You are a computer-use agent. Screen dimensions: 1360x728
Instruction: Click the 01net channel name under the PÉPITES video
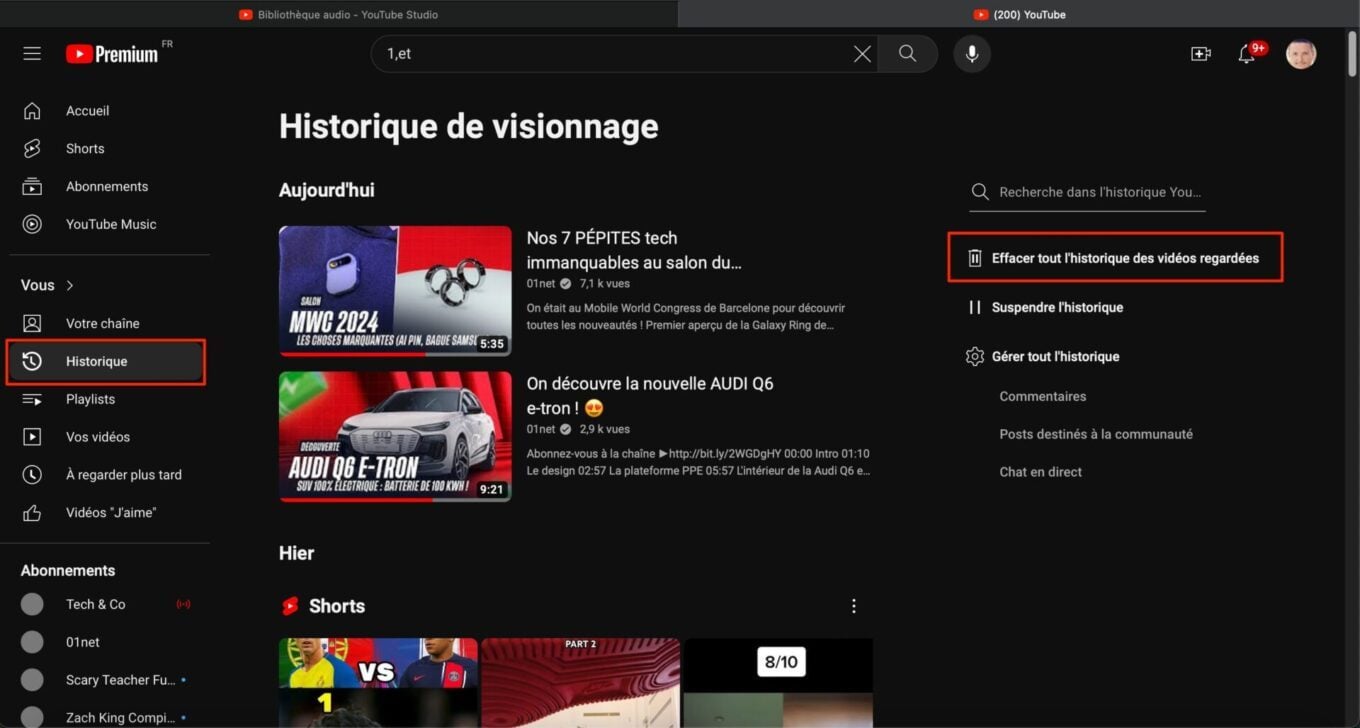point(541,284)
